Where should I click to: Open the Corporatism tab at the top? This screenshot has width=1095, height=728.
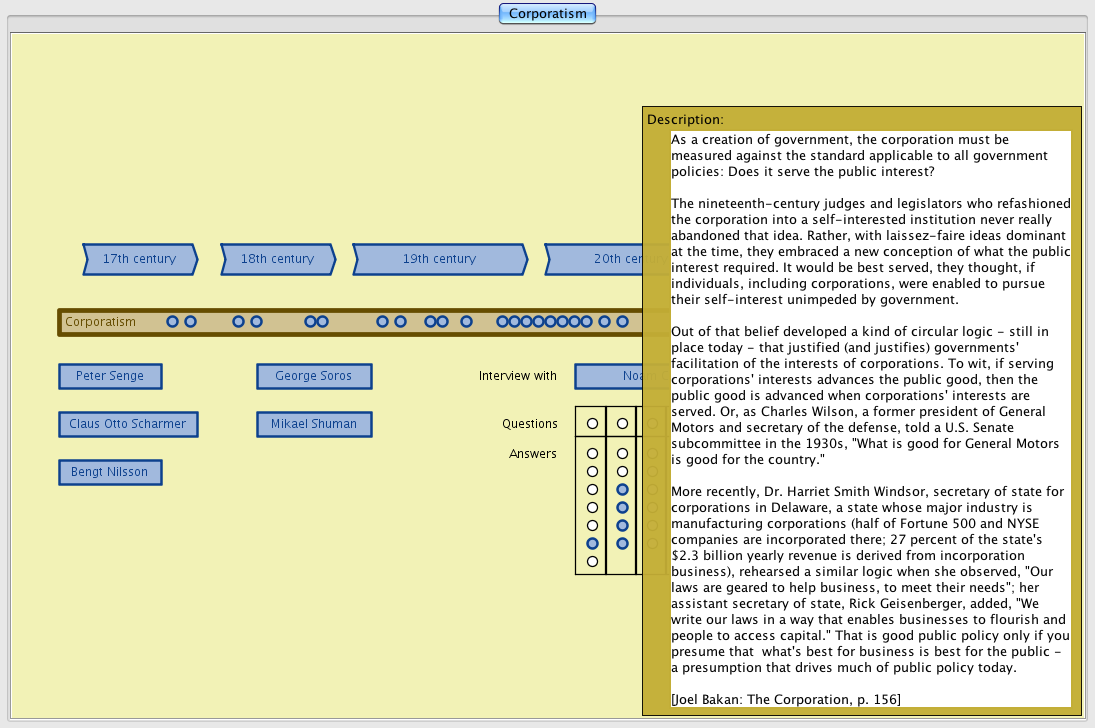pyautogui.click(x=547, y=14)
